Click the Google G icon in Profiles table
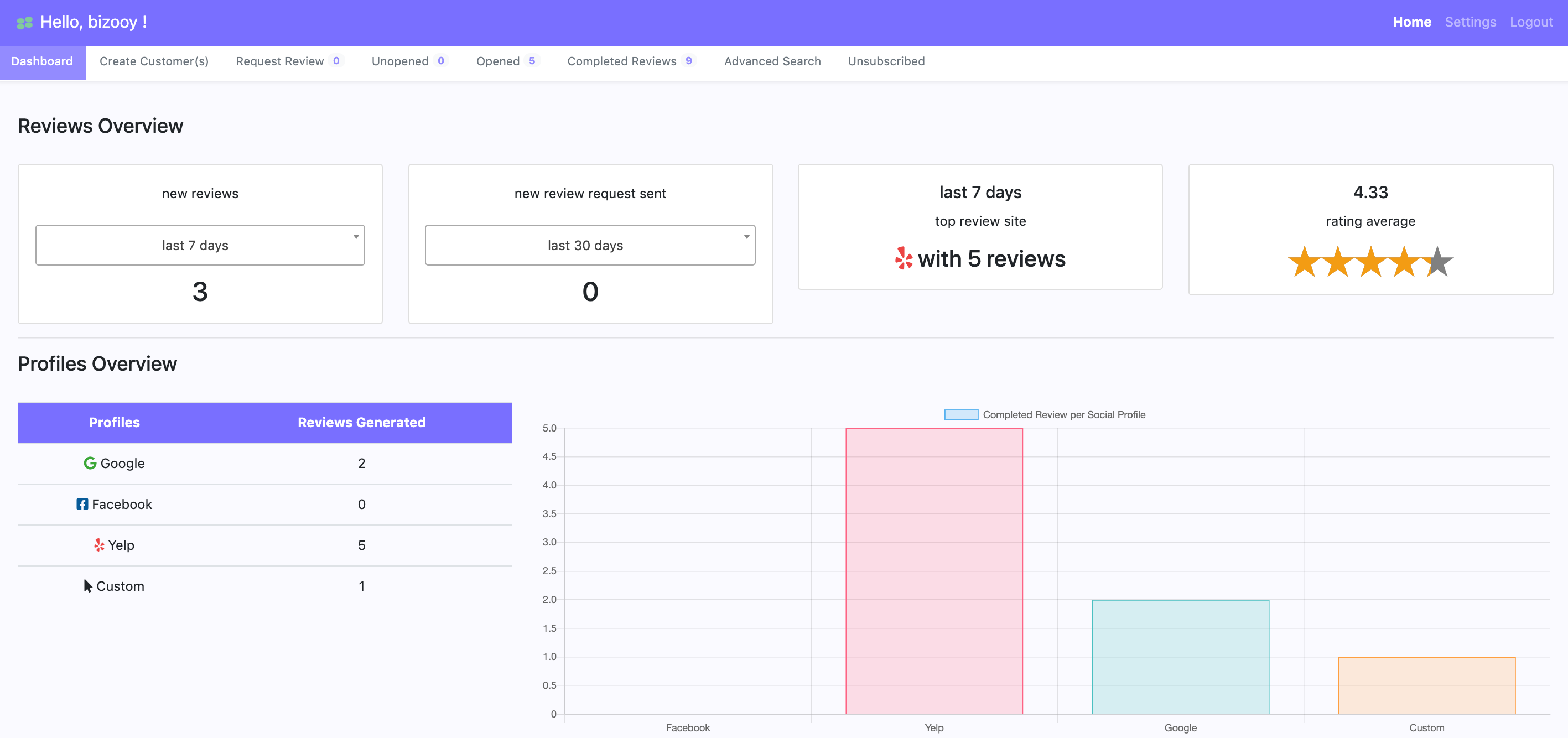 point(90,463)
